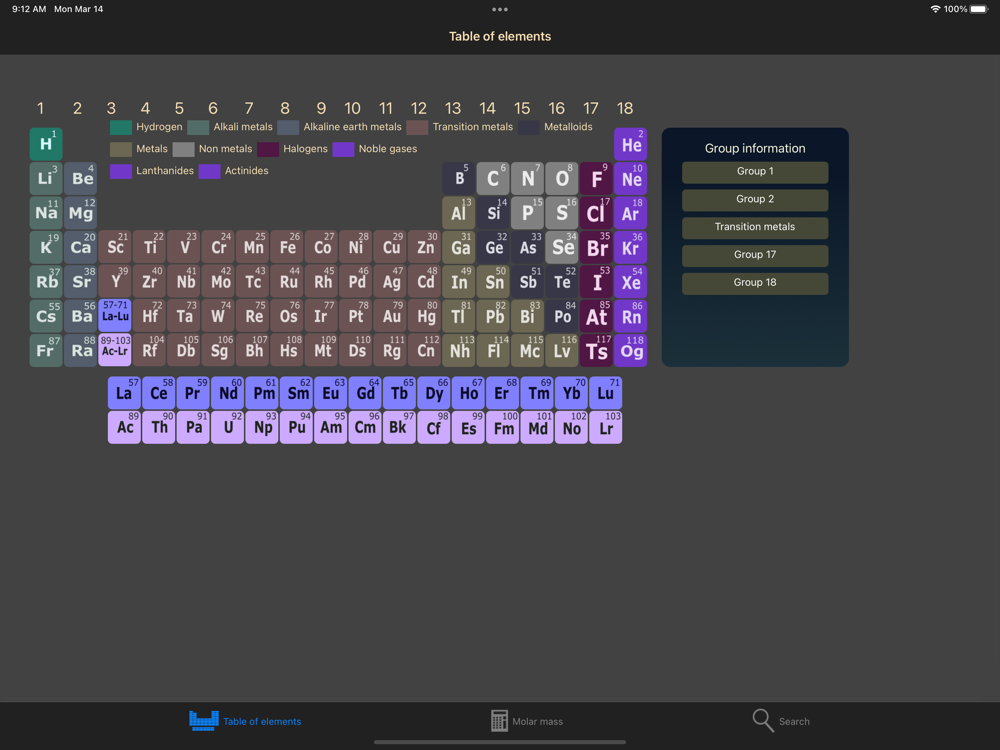Click the Halogens legend color swatch
Image resolution: width=1000 pixels, height=750 pixels.
pos(268,149)
